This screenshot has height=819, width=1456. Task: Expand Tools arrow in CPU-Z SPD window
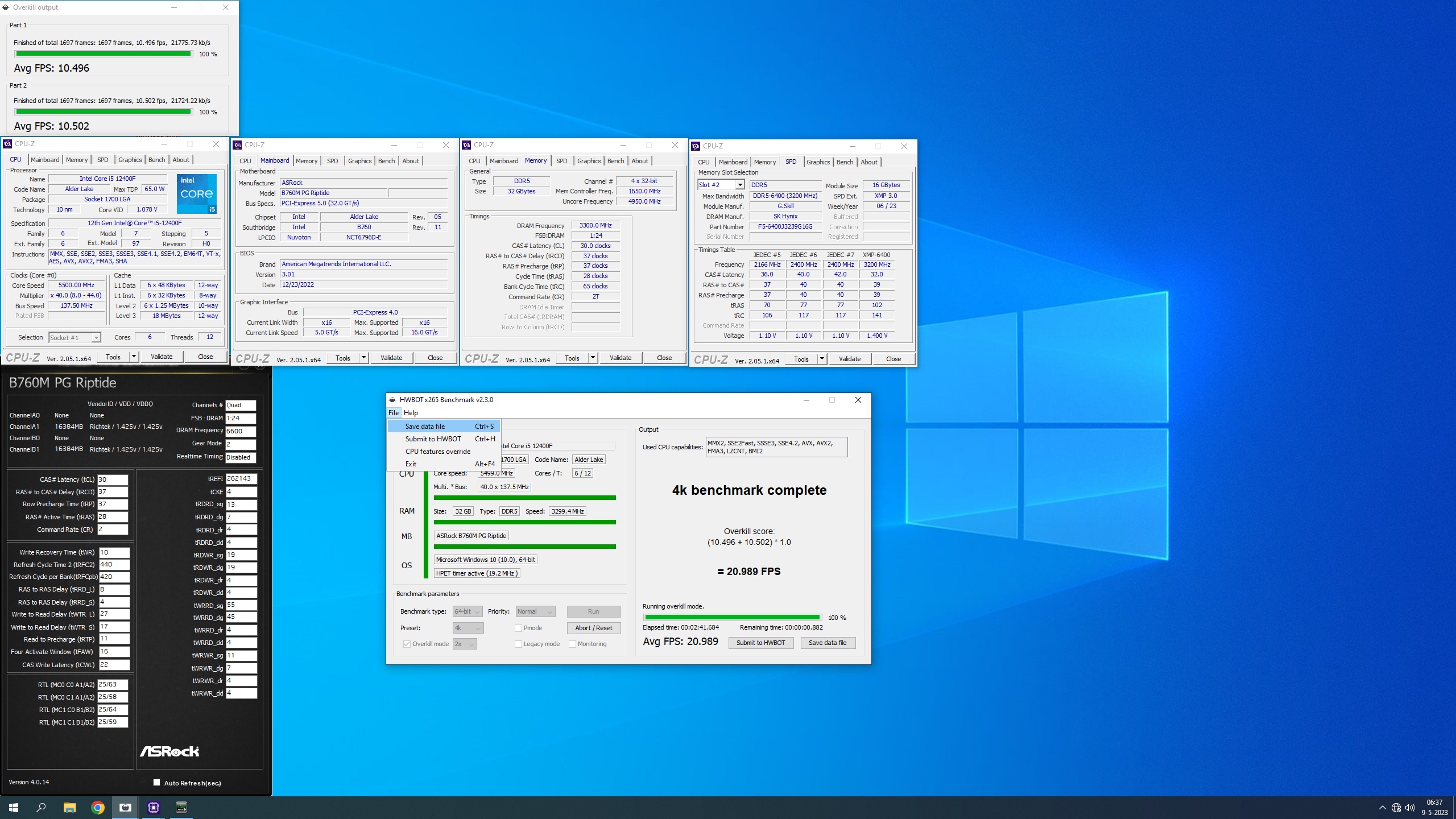tap(822, 359)
